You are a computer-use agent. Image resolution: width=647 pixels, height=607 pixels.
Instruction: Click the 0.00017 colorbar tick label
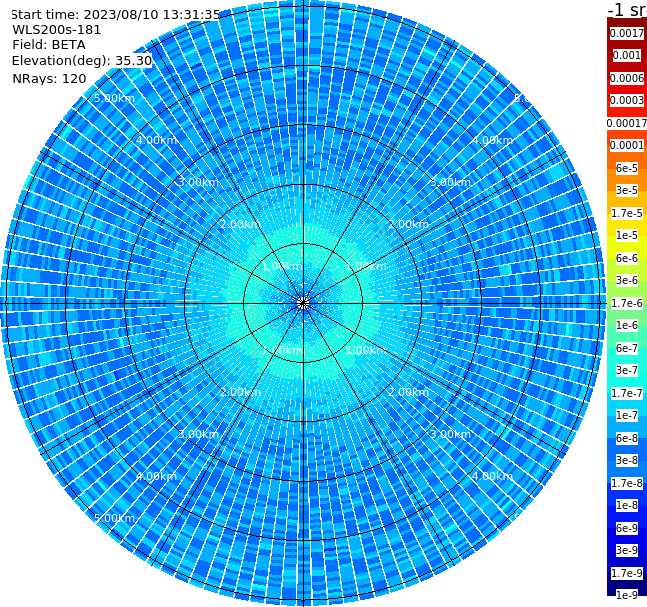(627, 123)
